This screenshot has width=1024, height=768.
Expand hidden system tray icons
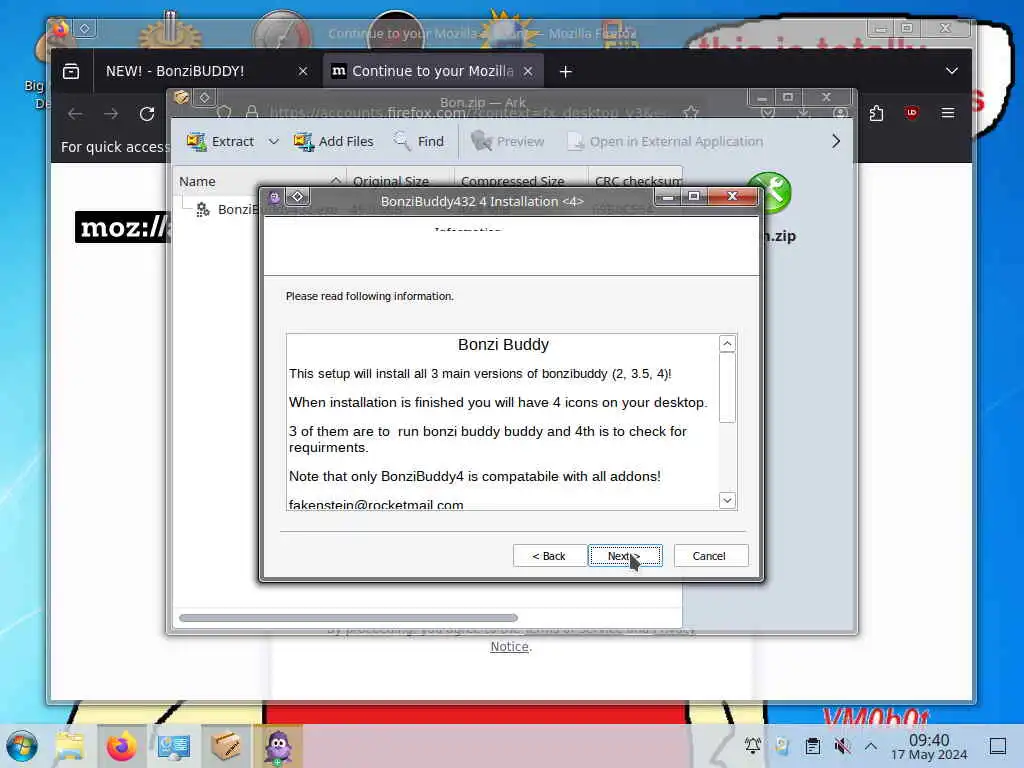coord(871,745)
